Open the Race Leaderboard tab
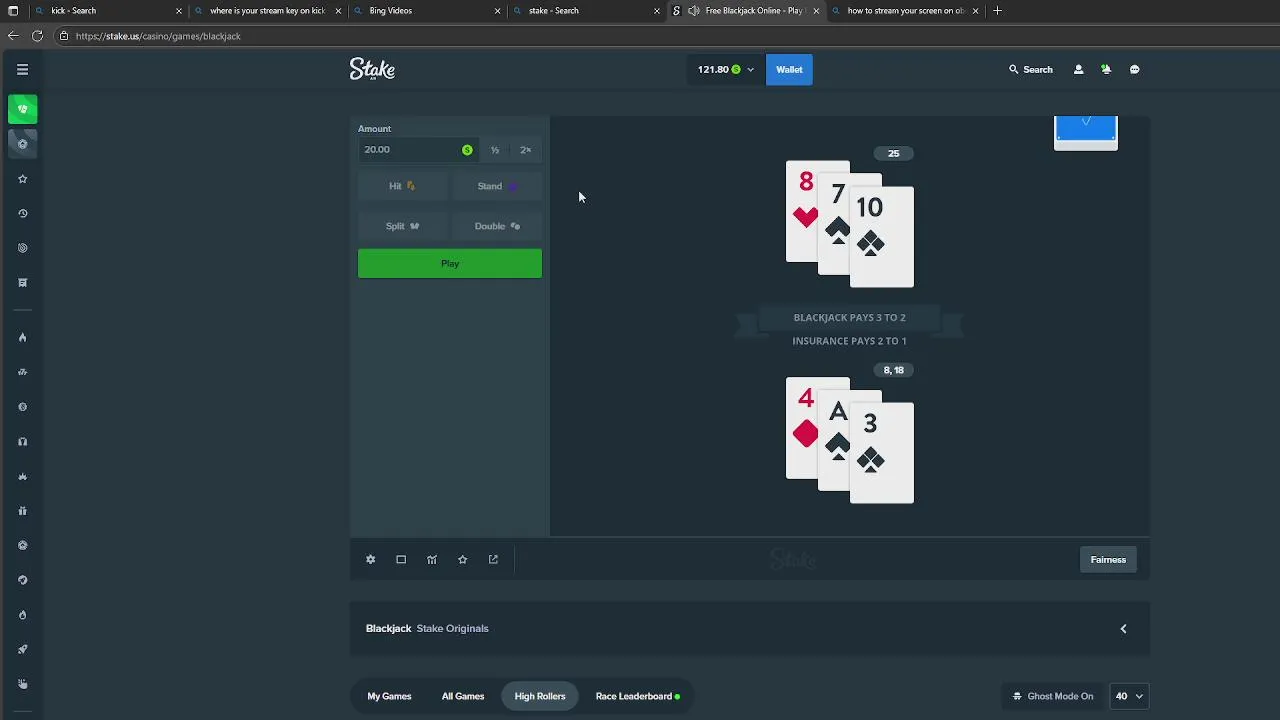This screenshot has height=720, width=1280. pyautogui.click(x=637, y=696)
